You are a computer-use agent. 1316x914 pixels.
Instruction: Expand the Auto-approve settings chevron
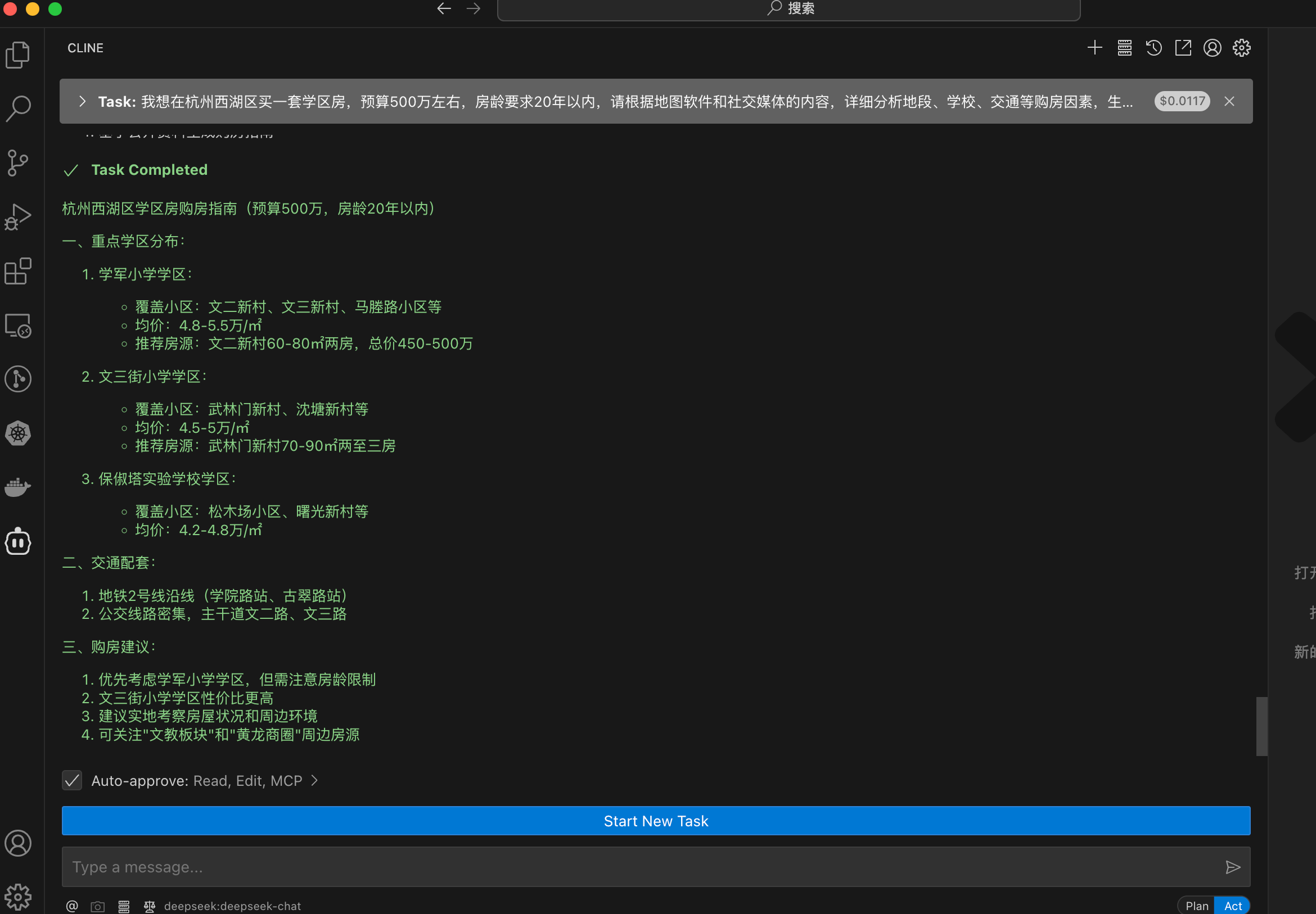click(314, 781)
